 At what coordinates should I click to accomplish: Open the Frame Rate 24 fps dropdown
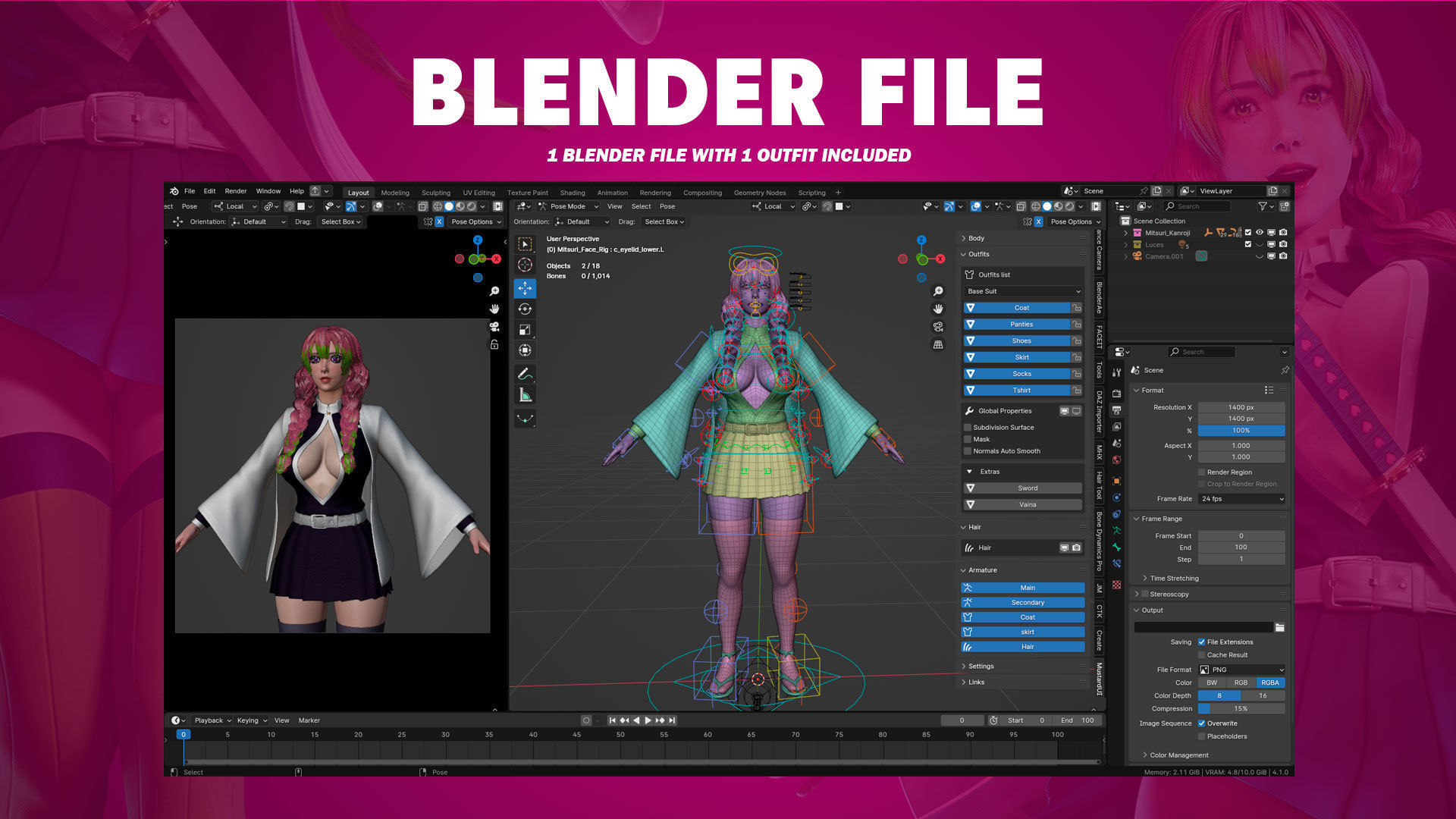coord(1241,499)
